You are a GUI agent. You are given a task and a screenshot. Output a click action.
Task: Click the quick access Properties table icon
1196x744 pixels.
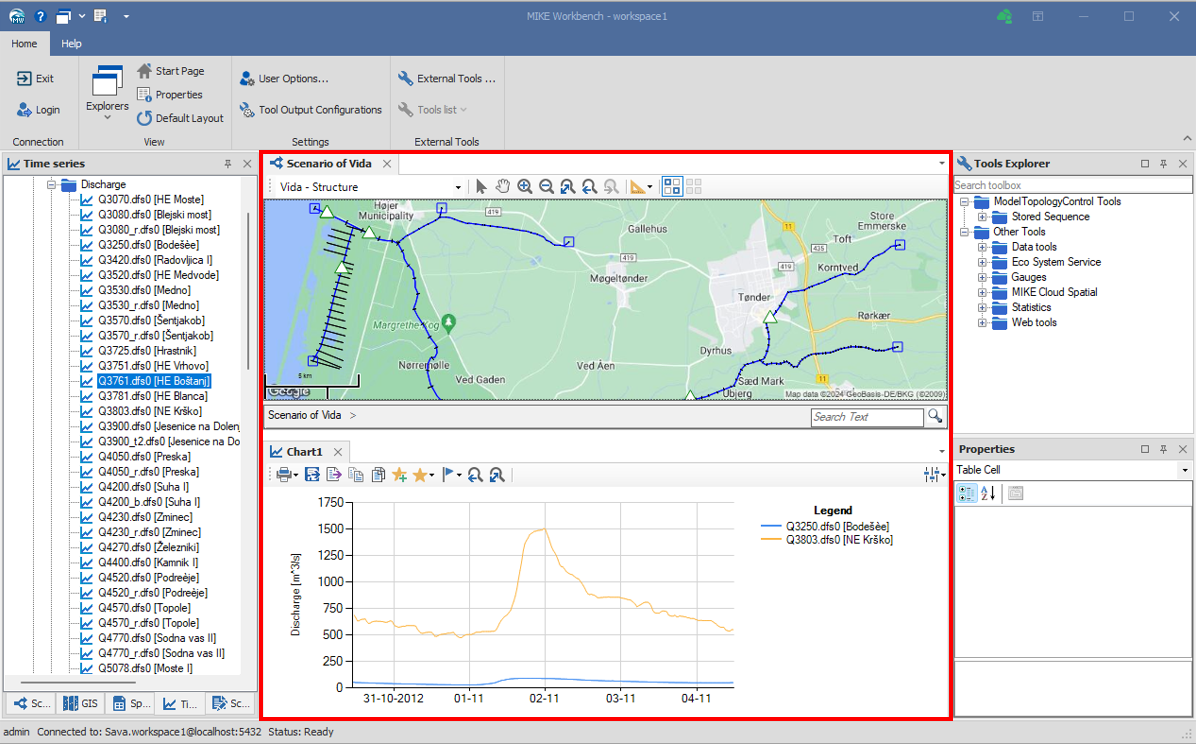[101, 16]
